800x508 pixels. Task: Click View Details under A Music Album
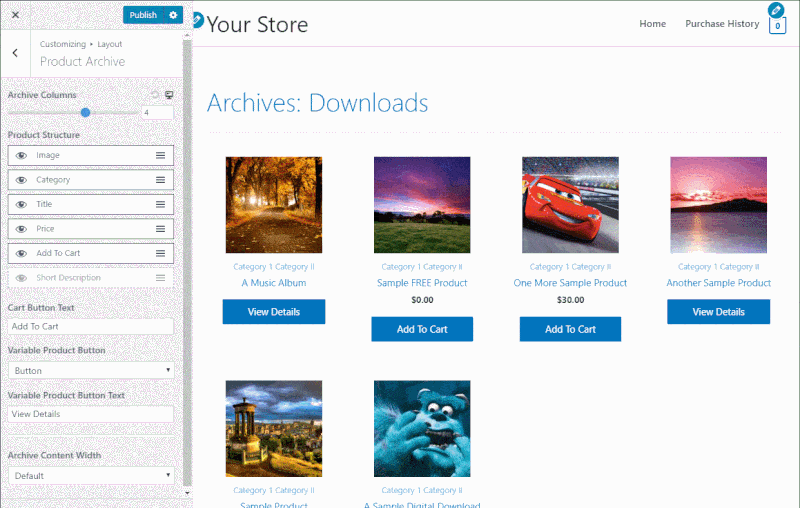click(x=274, y=312)
